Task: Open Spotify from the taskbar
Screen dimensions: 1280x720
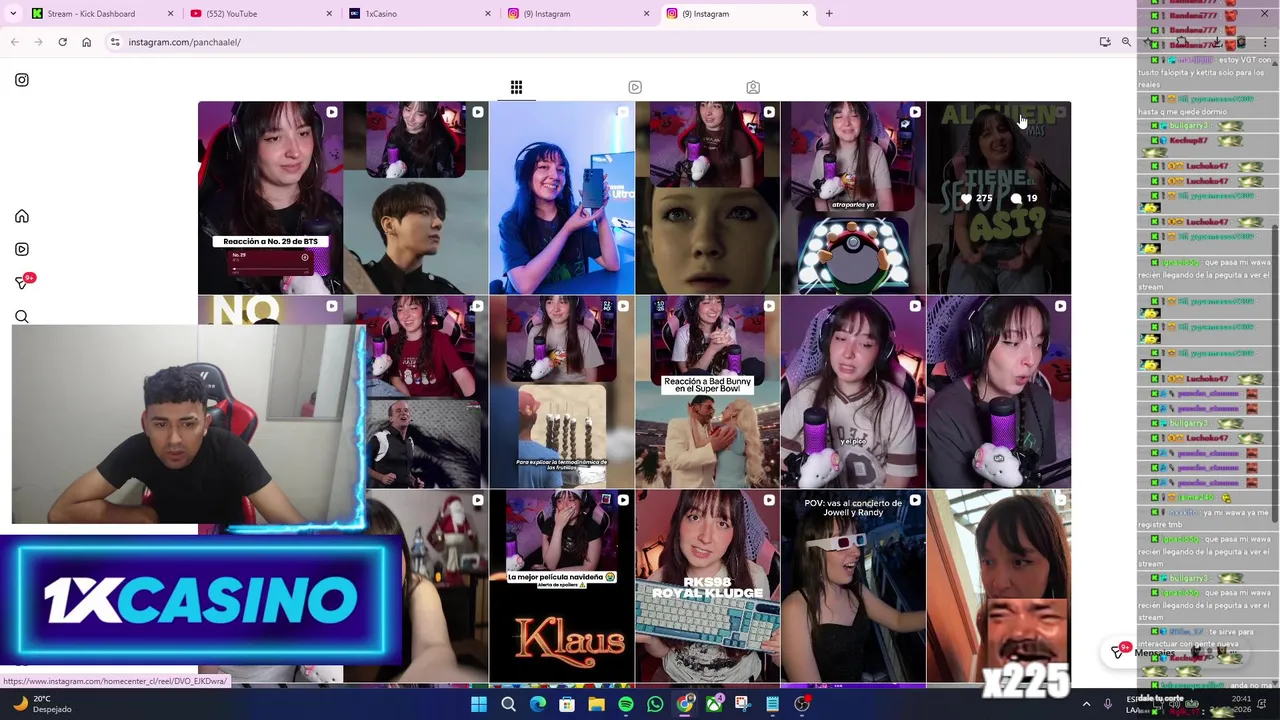Action: pos(626,704)
